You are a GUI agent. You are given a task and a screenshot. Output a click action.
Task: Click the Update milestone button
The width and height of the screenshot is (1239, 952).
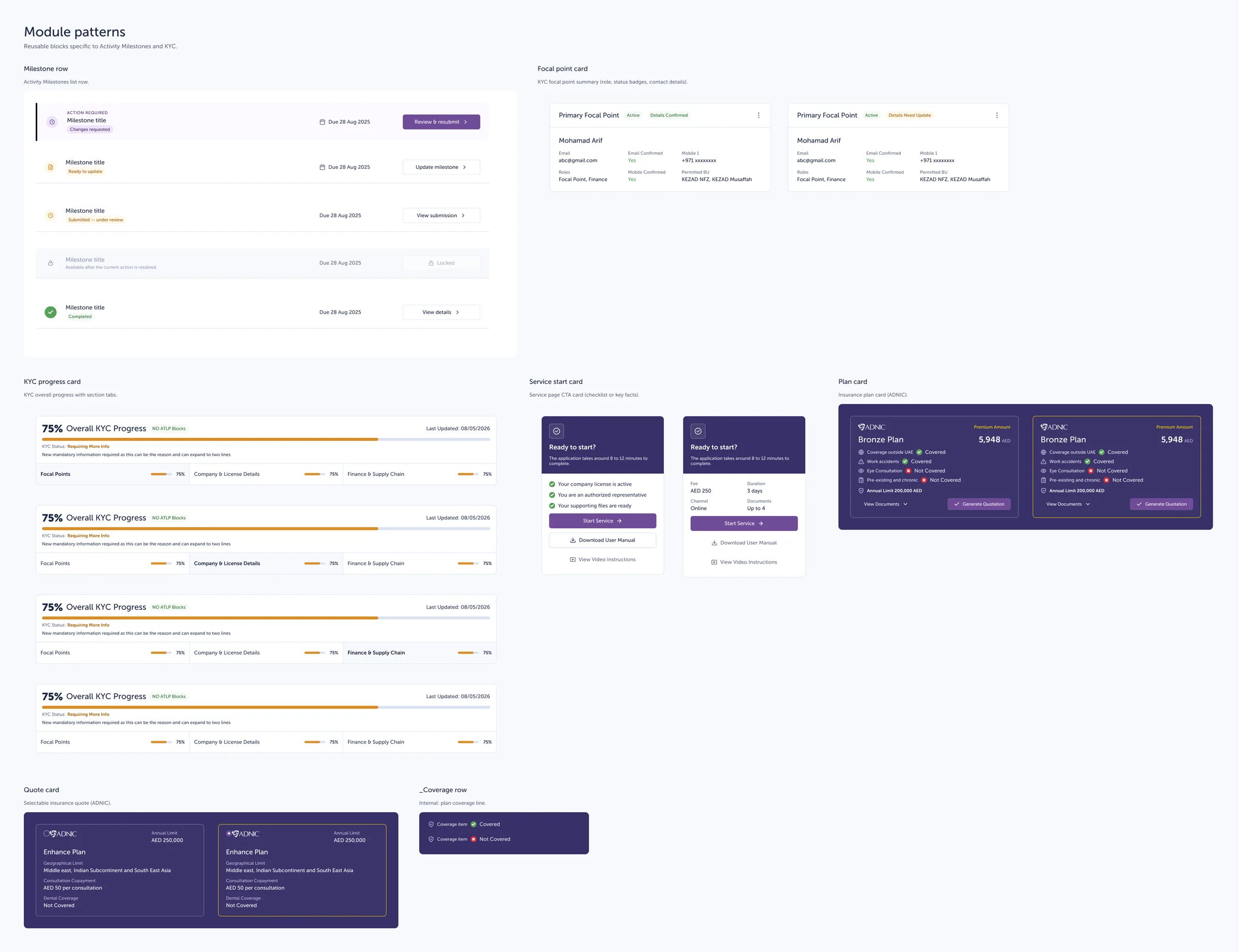tap(441, 167)
